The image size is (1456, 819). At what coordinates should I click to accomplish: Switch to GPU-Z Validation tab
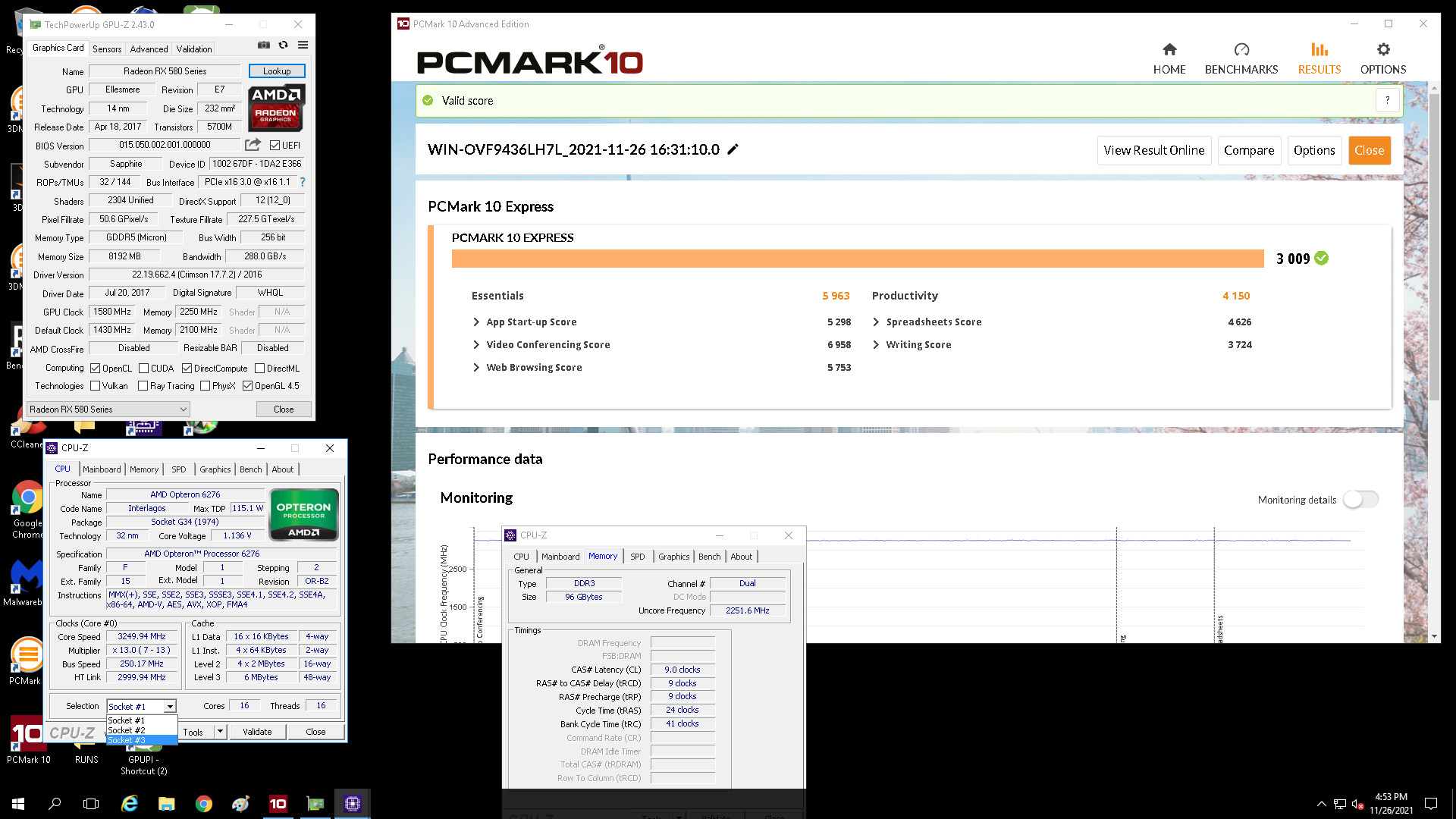point(194,49)
